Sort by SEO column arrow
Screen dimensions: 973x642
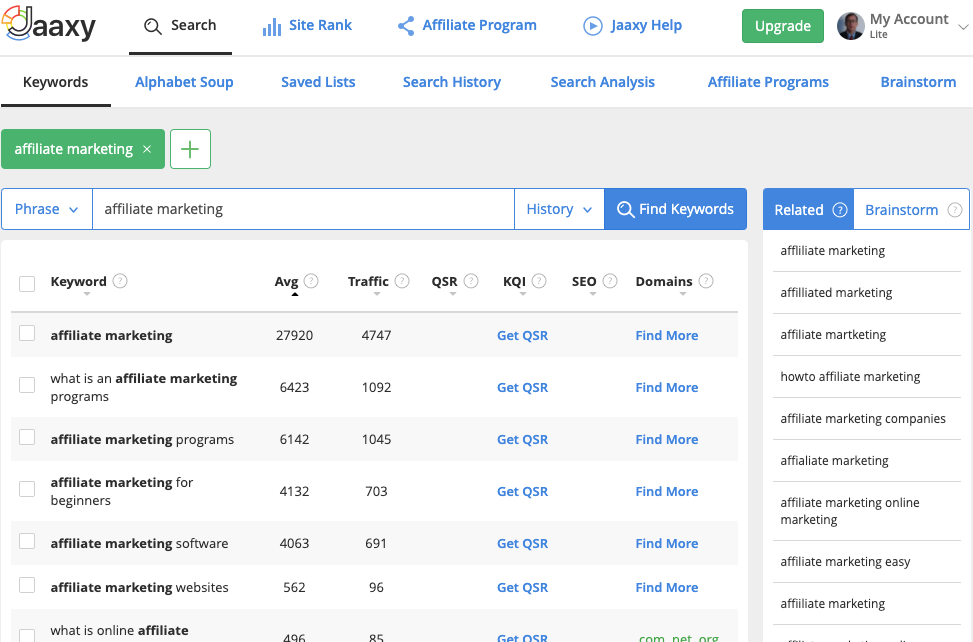point(593,294)
